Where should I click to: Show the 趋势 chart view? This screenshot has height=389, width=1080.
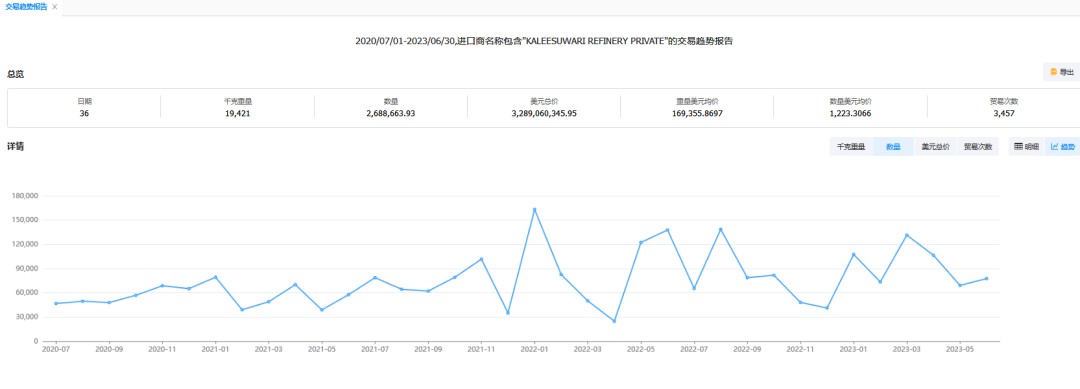pos(1062,147)
